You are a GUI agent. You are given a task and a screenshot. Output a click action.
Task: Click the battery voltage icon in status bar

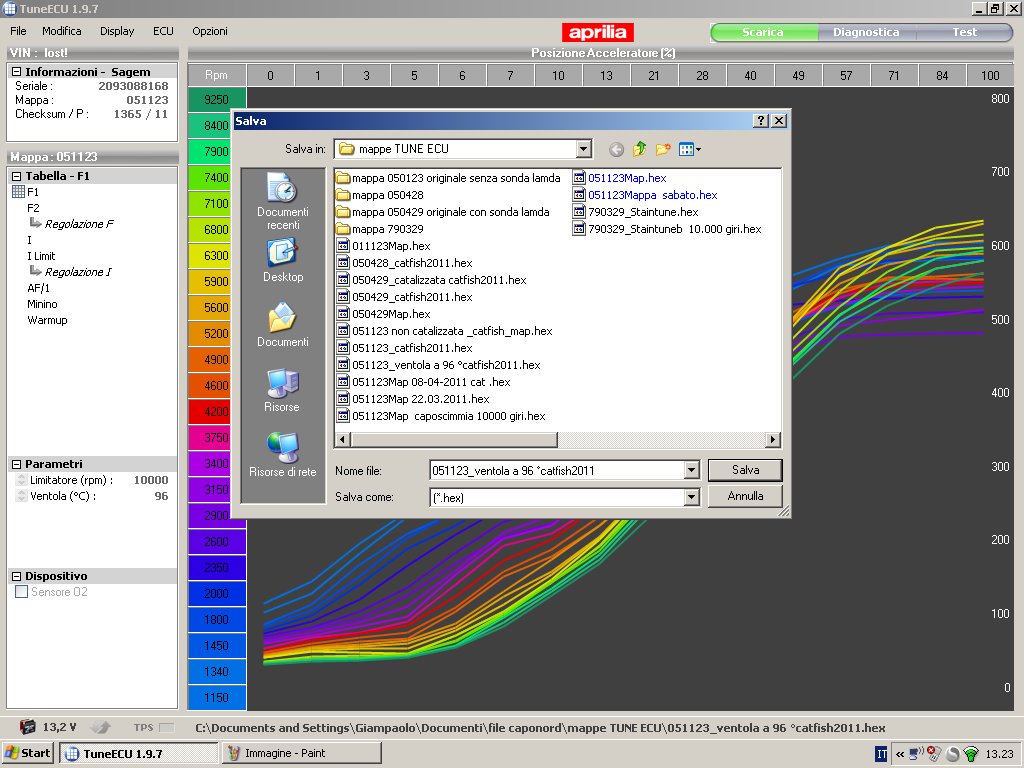[x=27, y=727]
